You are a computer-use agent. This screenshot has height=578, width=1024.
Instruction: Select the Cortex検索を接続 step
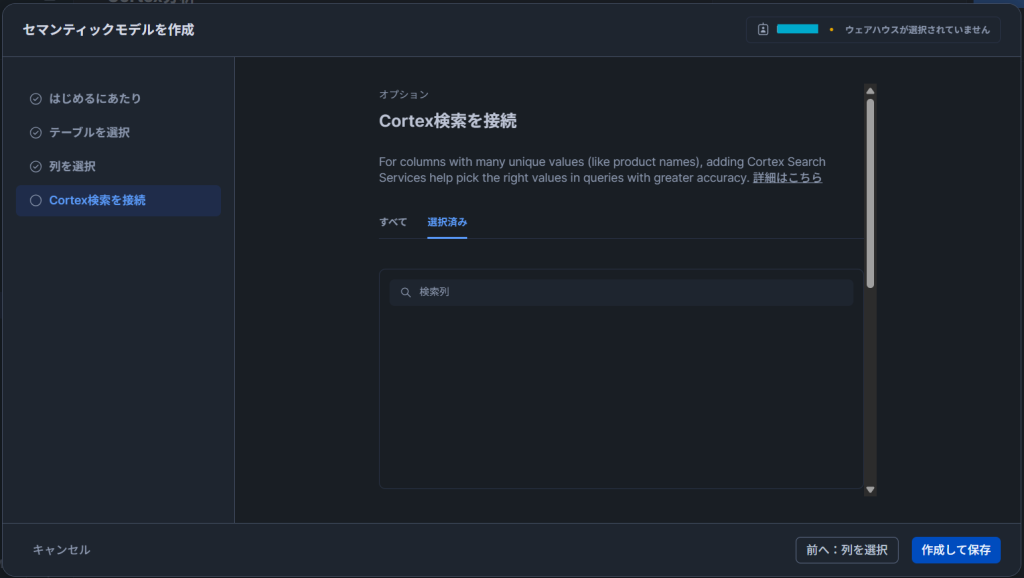click(x=118, y=201)
